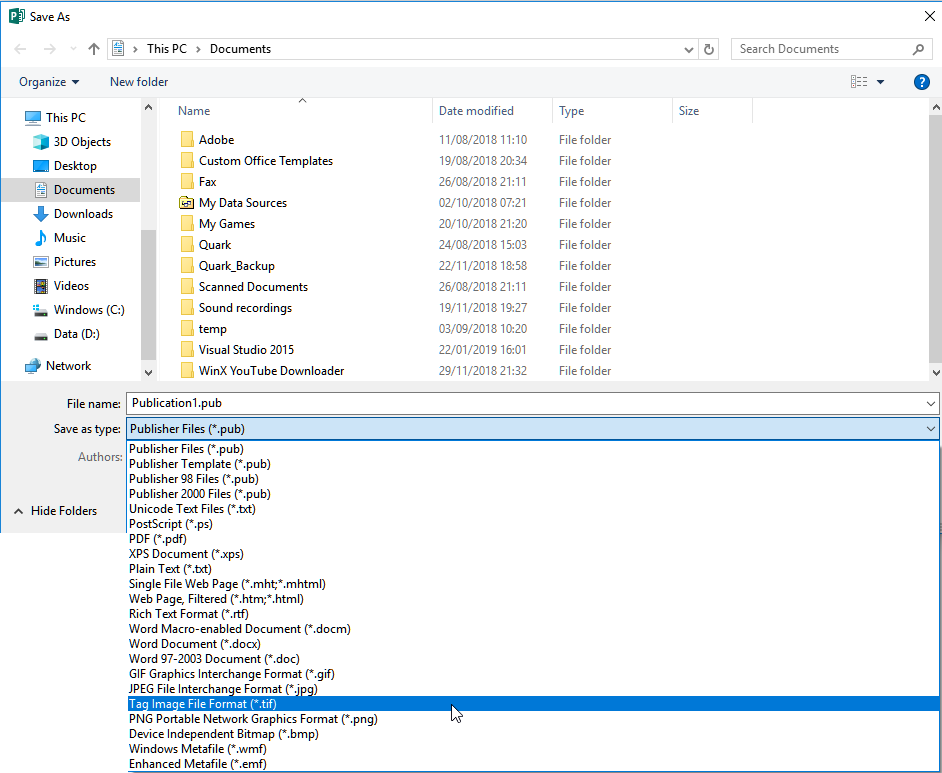The height and width of the screenshot is (773, 942).
Task: Select the temp folder
Action: coord(204,329)
